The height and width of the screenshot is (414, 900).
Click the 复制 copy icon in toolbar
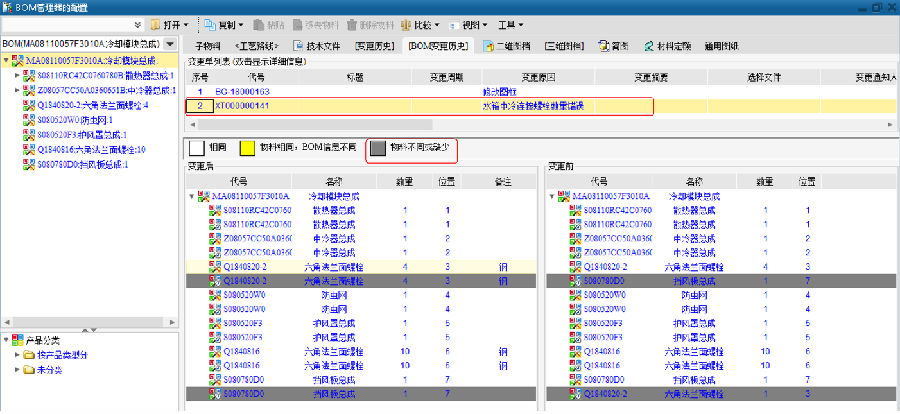pos(209,24)
